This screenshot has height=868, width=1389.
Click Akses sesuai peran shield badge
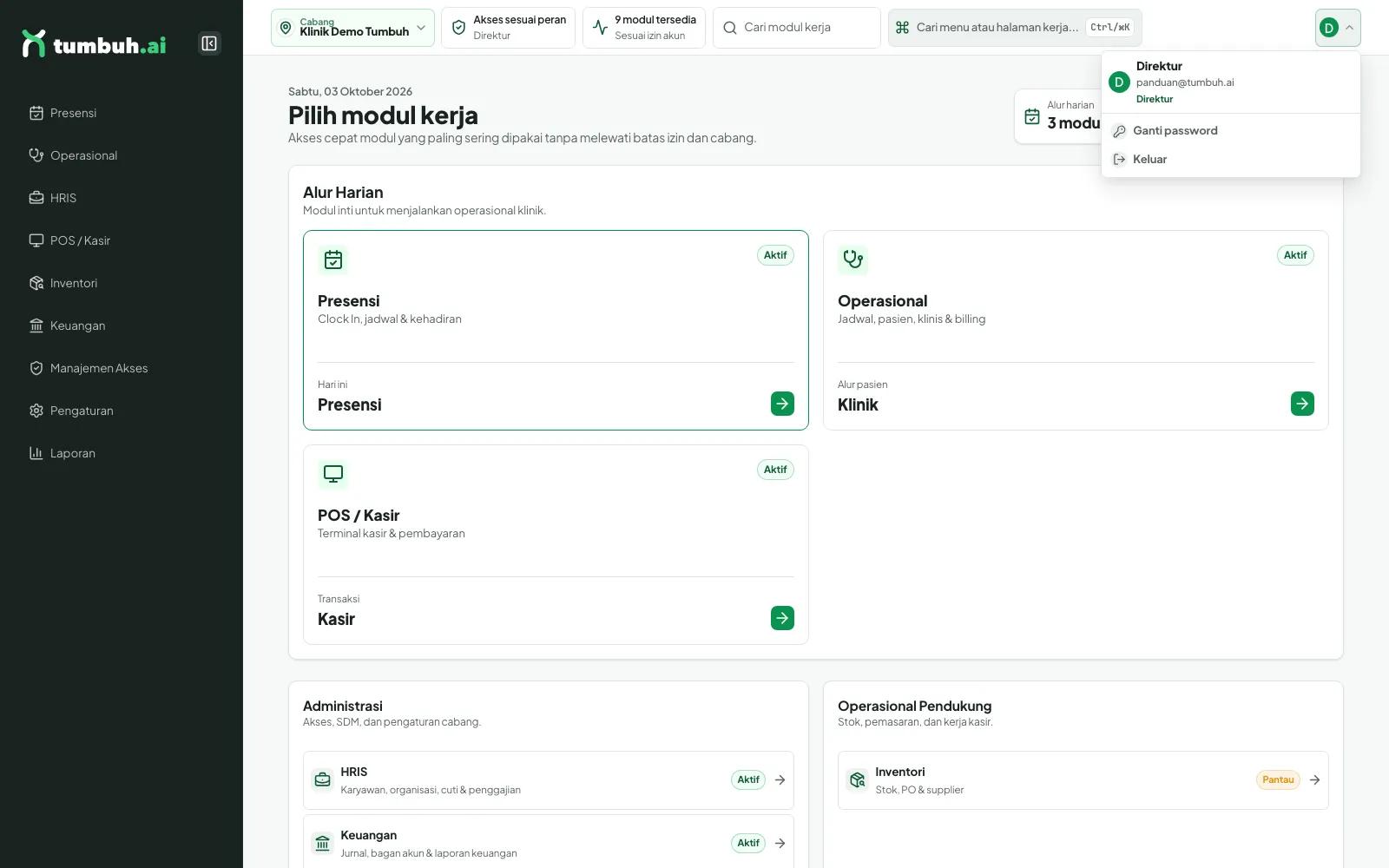[508, 28]
